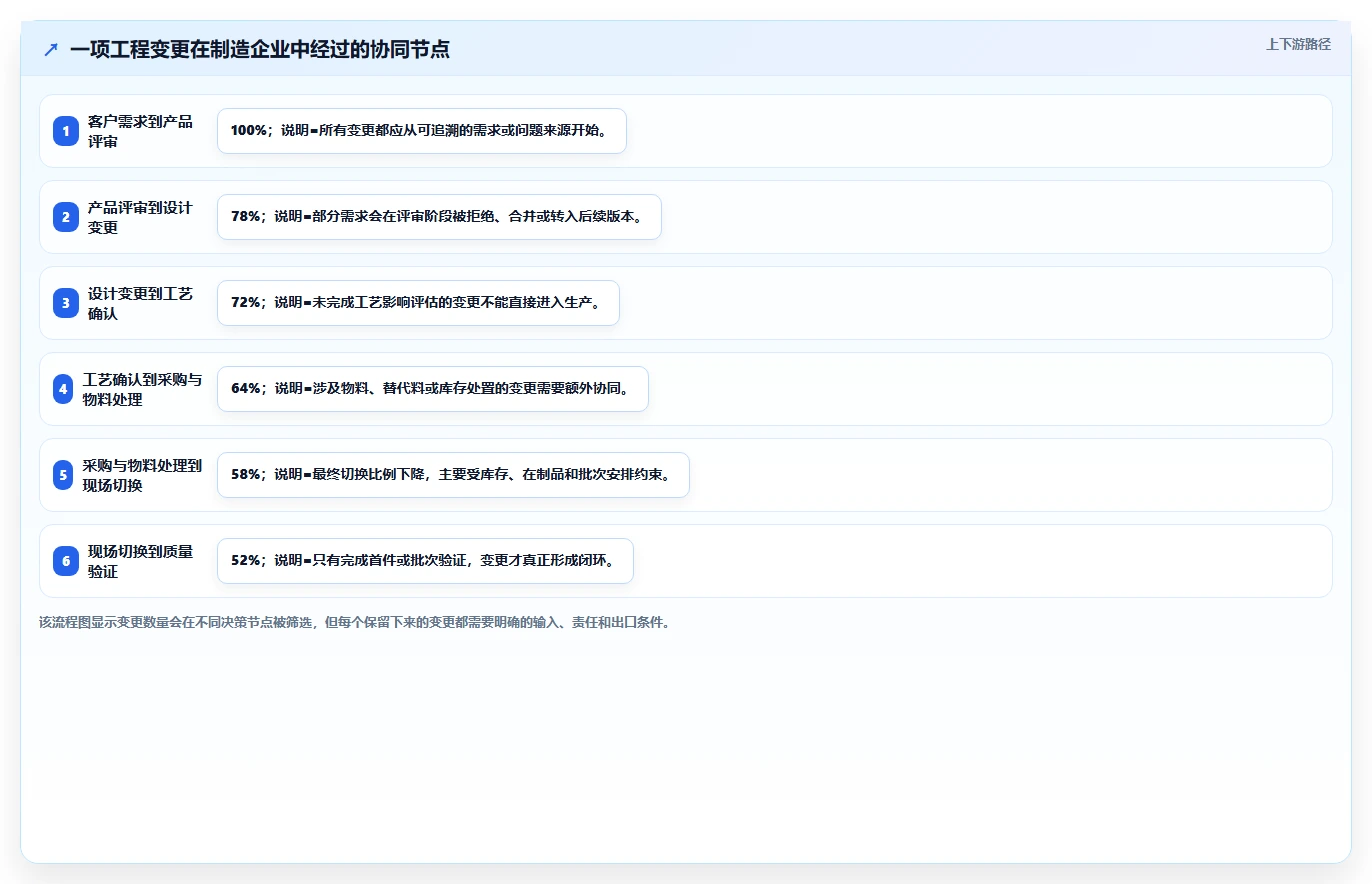
Task: Open the 78% description box
Action: (439, 217)
